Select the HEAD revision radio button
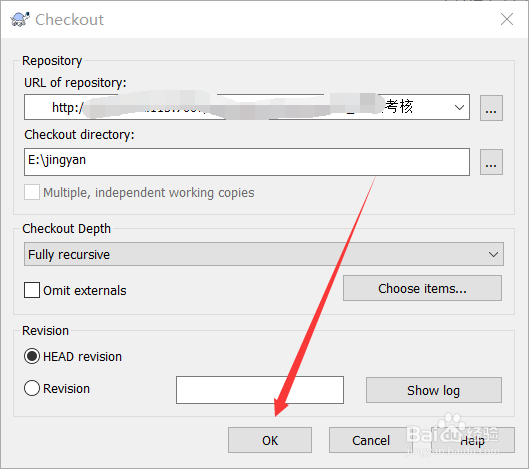 coord(32,356)
